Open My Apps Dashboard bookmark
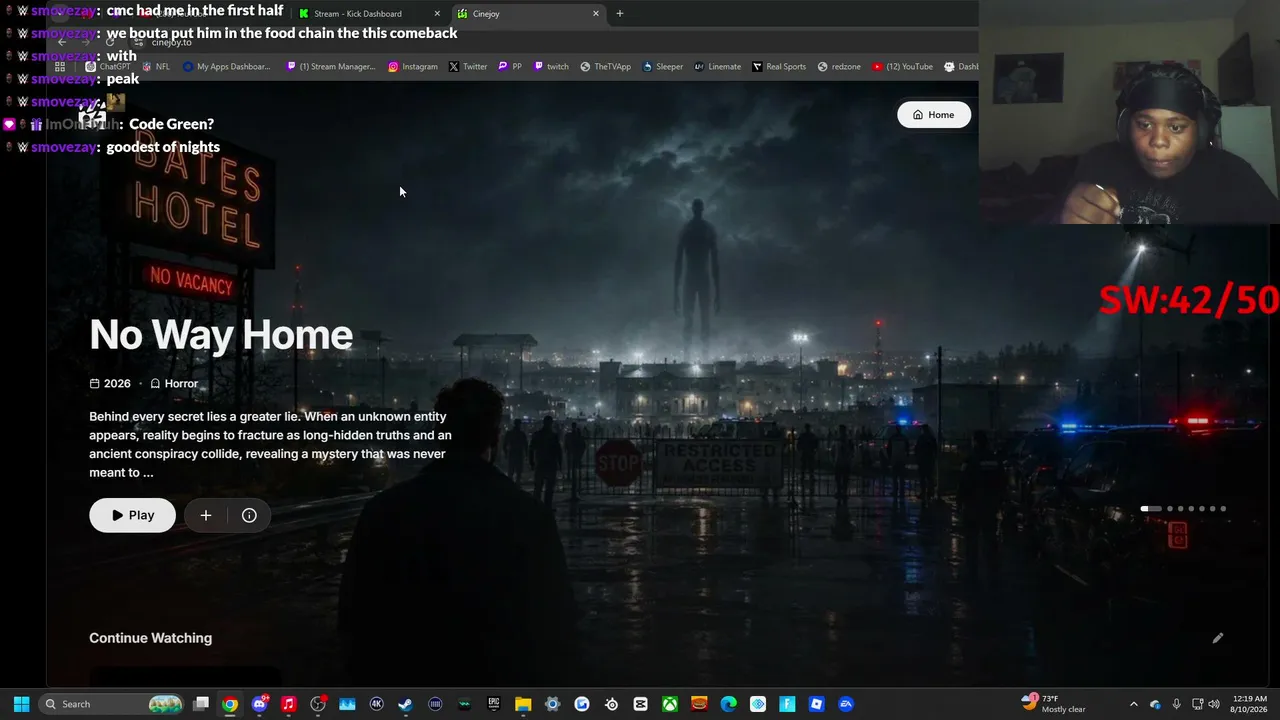Screen dimensions: 1280x720 coord(226,67)
